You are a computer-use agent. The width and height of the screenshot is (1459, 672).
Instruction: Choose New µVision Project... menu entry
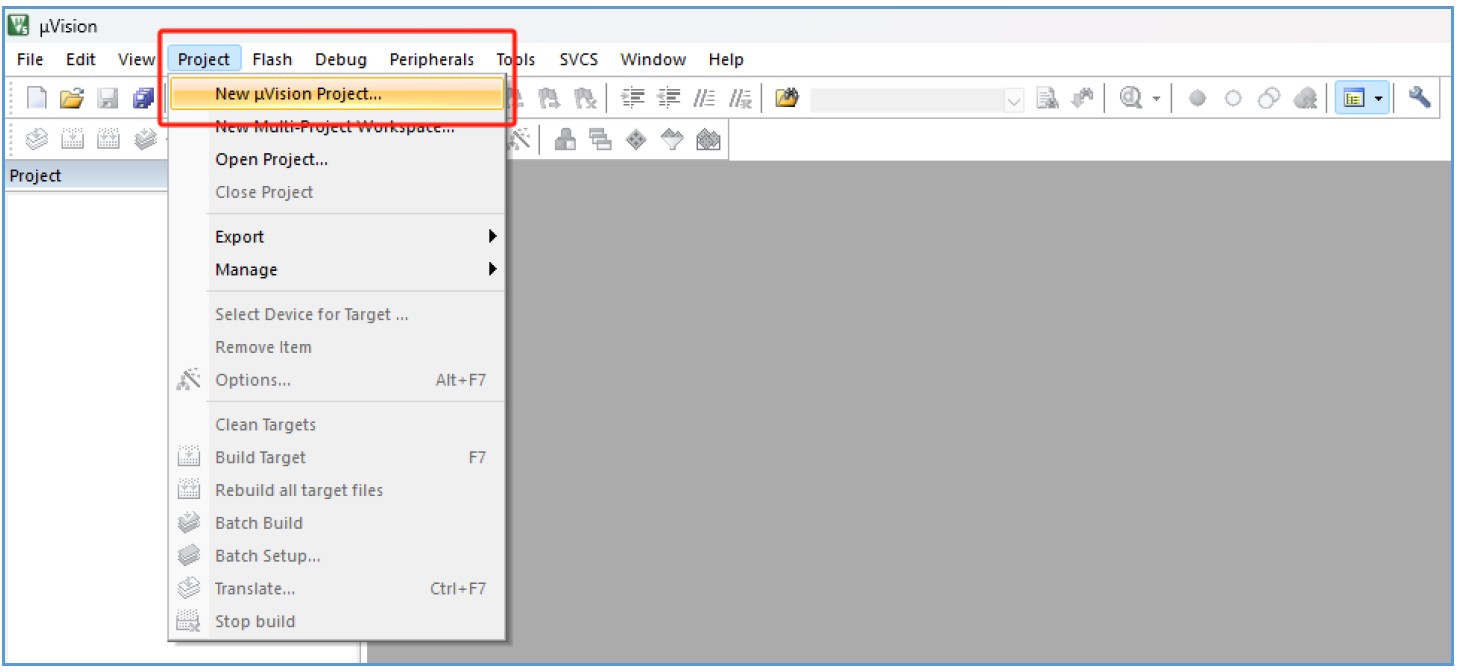pyautogui.click(x=337, y=94)
